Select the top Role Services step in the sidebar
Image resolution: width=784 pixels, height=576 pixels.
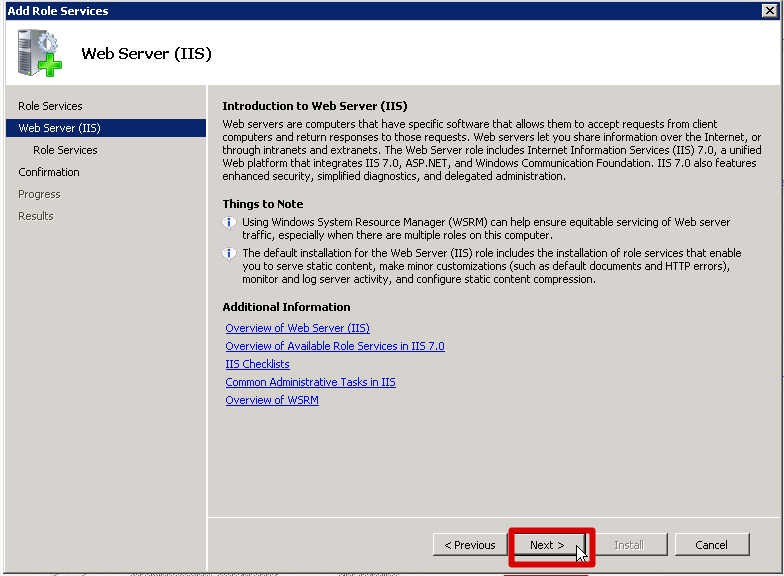point(50,106)
